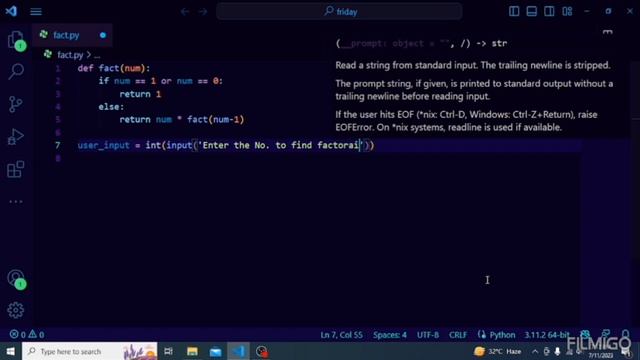The height and width of the screenshot is (360, 640).
Task: Open the Source Control view
Action: pos(16,104)
